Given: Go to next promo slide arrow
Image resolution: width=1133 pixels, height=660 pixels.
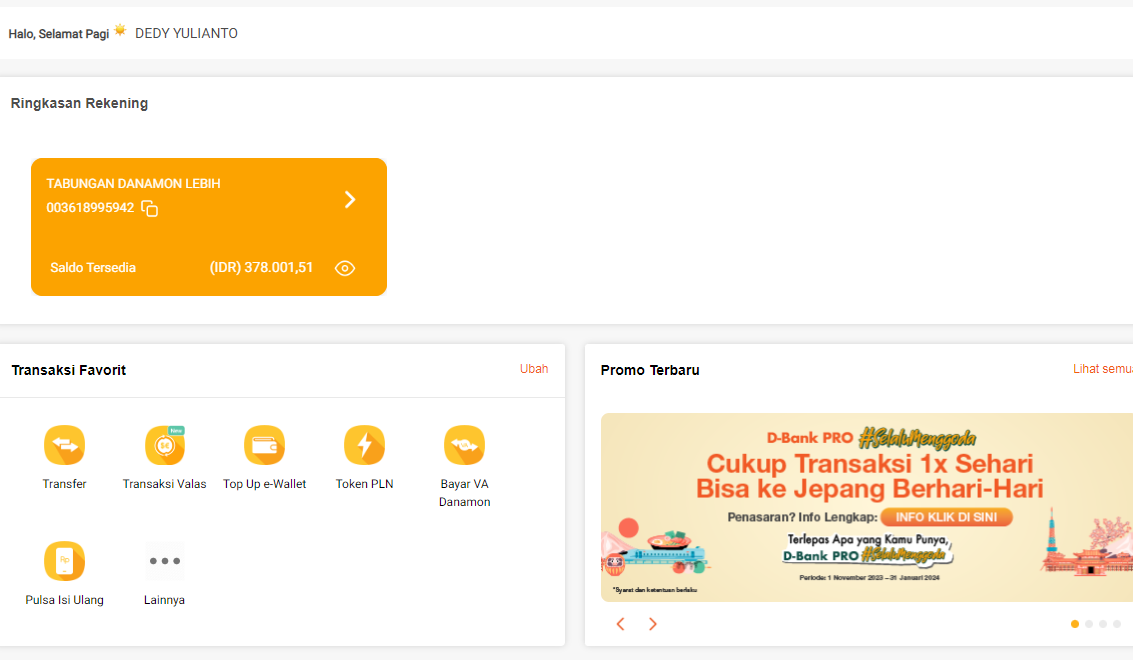Looking at the screenshot, I should tap(652, 624).
